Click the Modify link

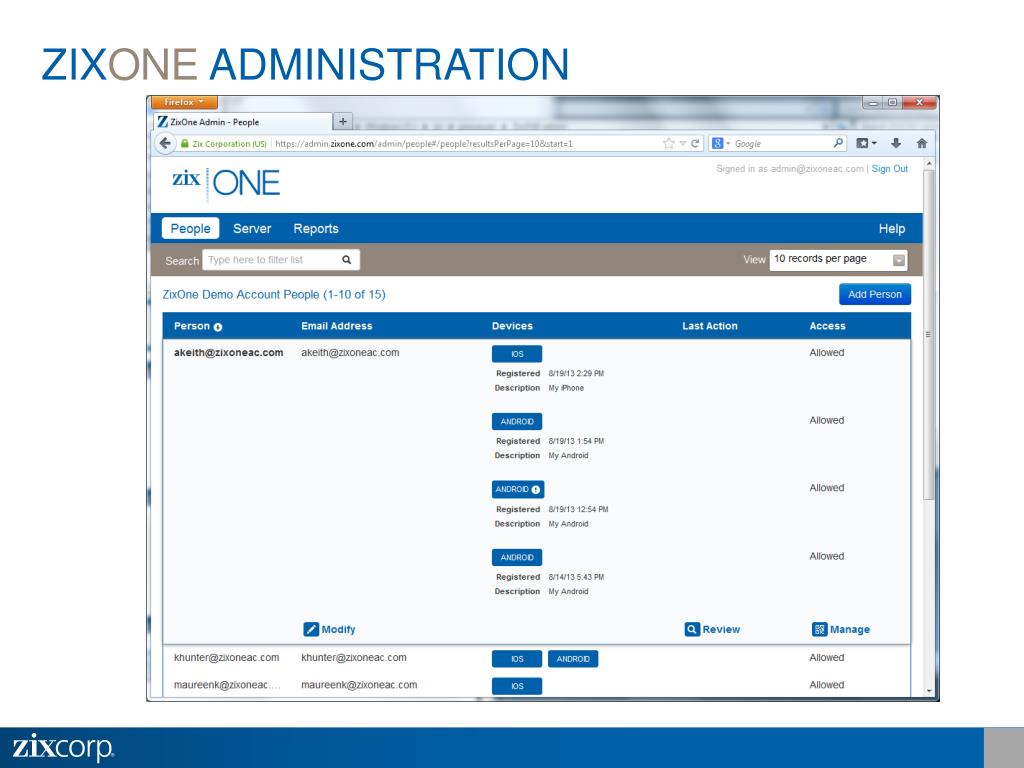tap(338, 630)
